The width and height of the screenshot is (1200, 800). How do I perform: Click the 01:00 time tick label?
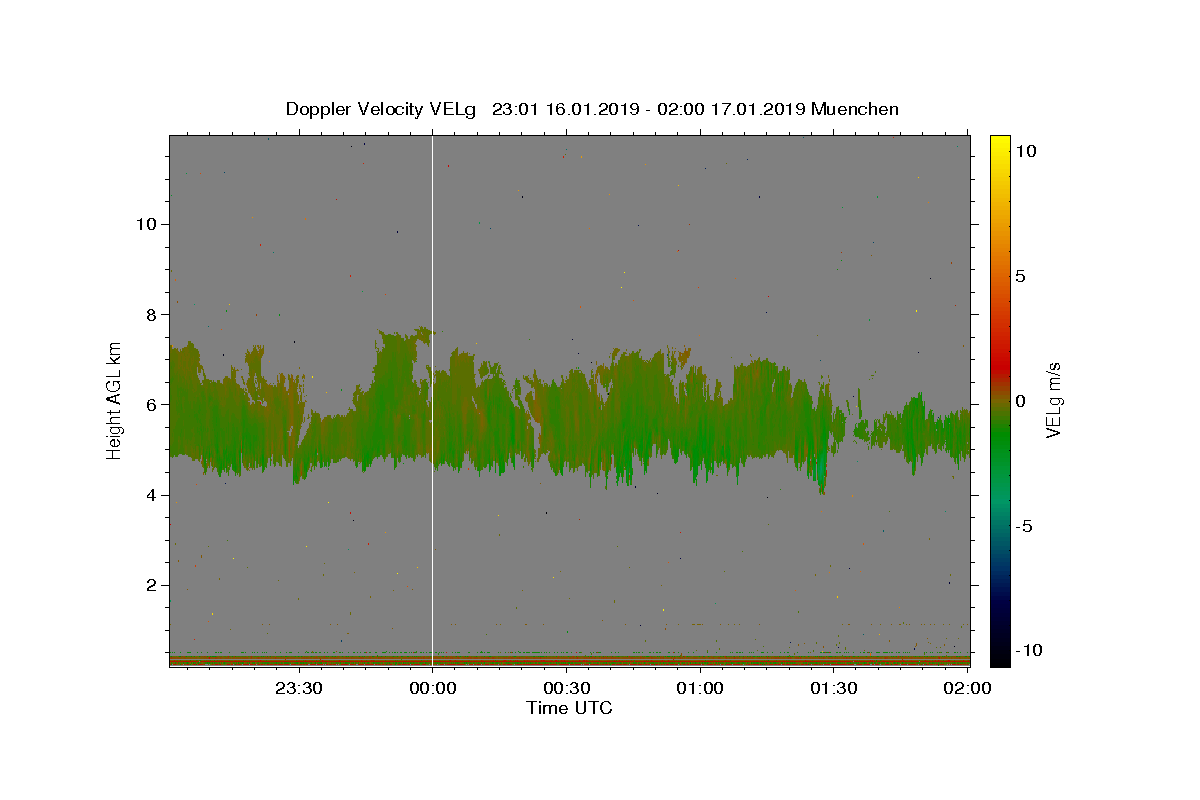699,688
